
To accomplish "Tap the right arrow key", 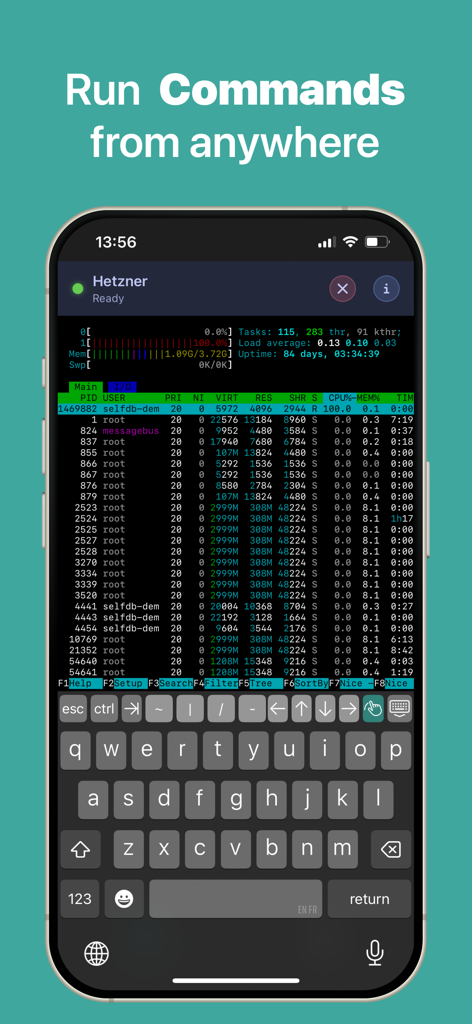I will [x=349, y=709].
